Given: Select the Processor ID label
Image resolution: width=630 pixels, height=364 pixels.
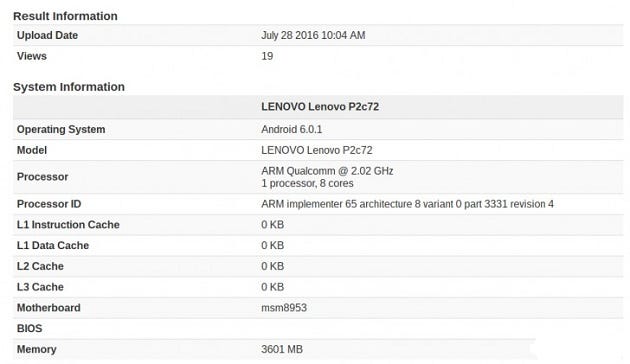Looking at the screenshot, I should click(x=49, y=204).
